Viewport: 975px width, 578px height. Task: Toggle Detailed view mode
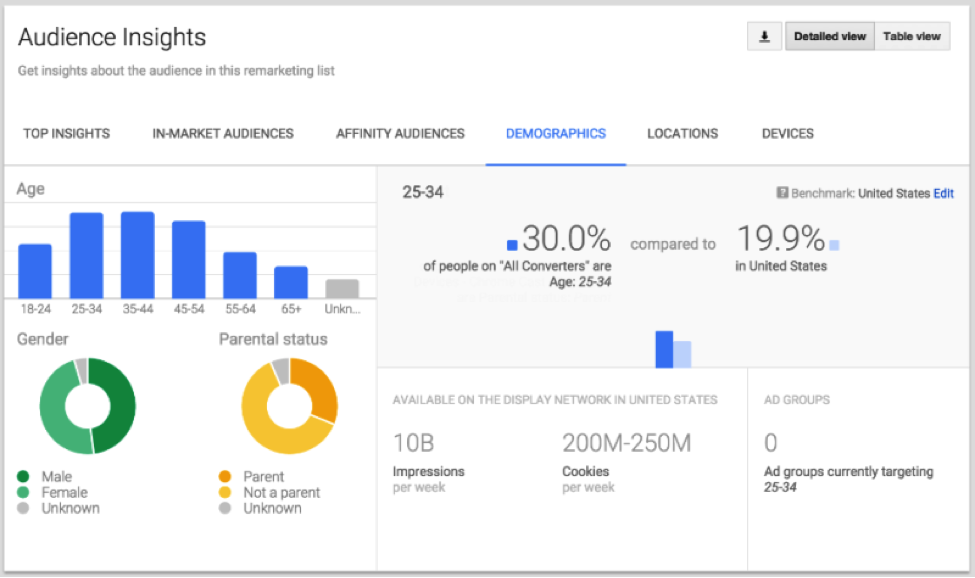(829, 36)
